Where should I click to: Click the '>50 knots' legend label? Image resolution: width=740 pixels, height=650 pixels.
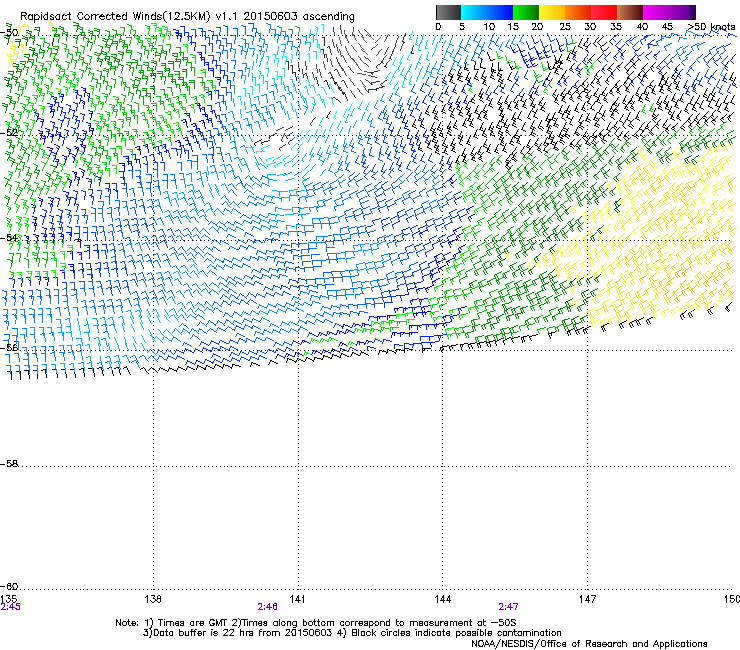(x=711, y=26)
